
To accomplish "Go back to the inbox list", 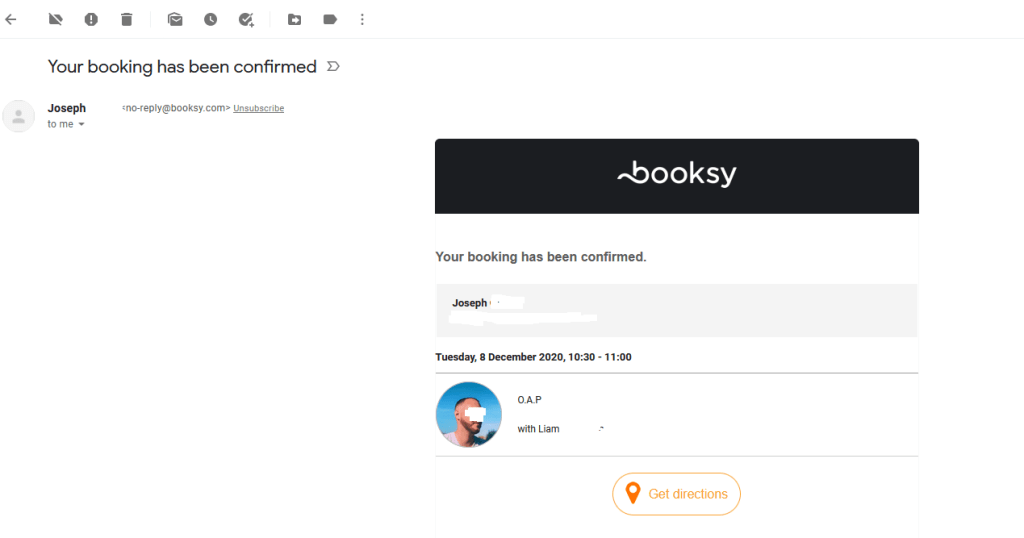I will click(x=11, y=19).
